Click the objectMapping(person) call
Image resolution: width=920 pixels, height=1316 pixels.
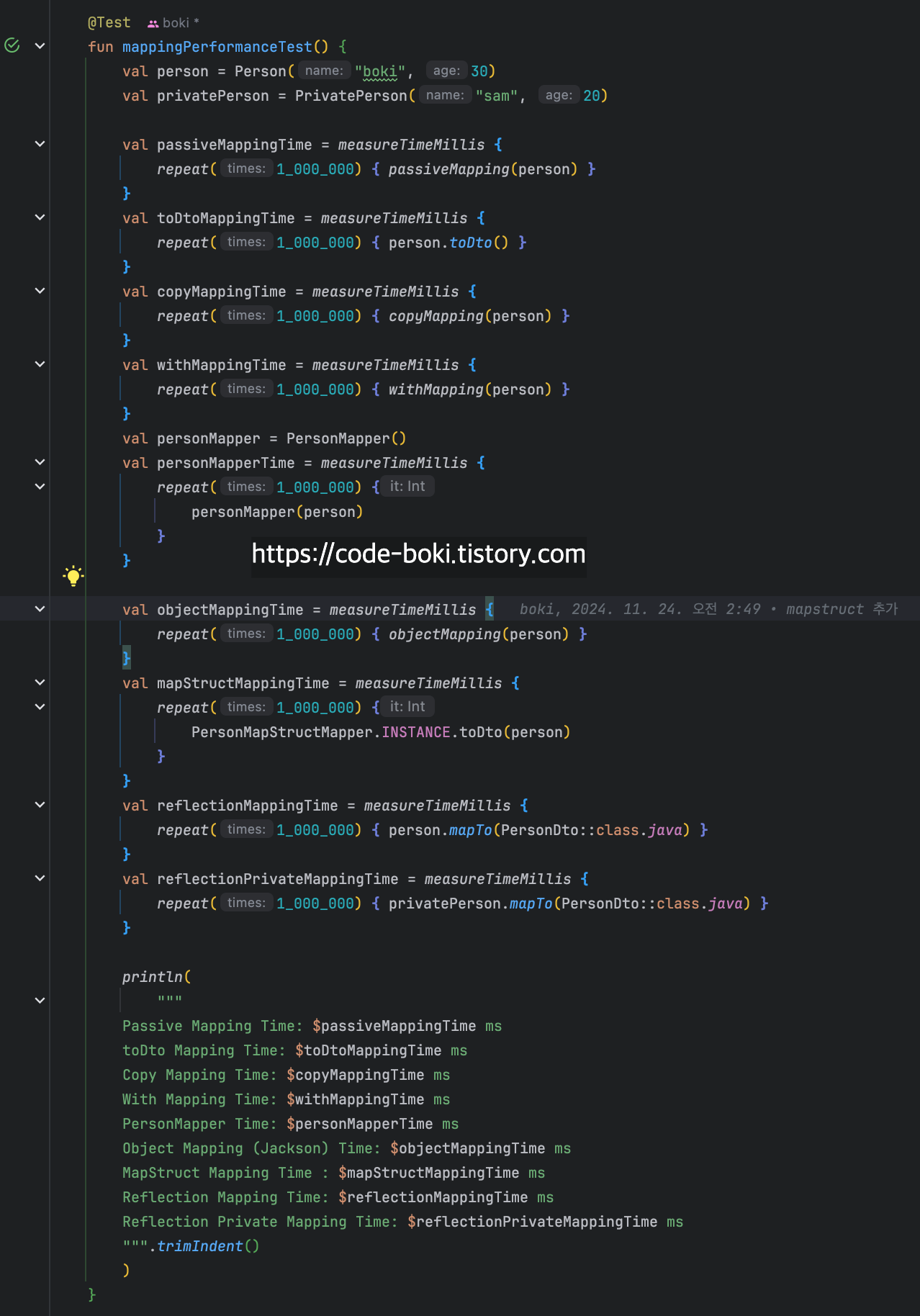479,634
